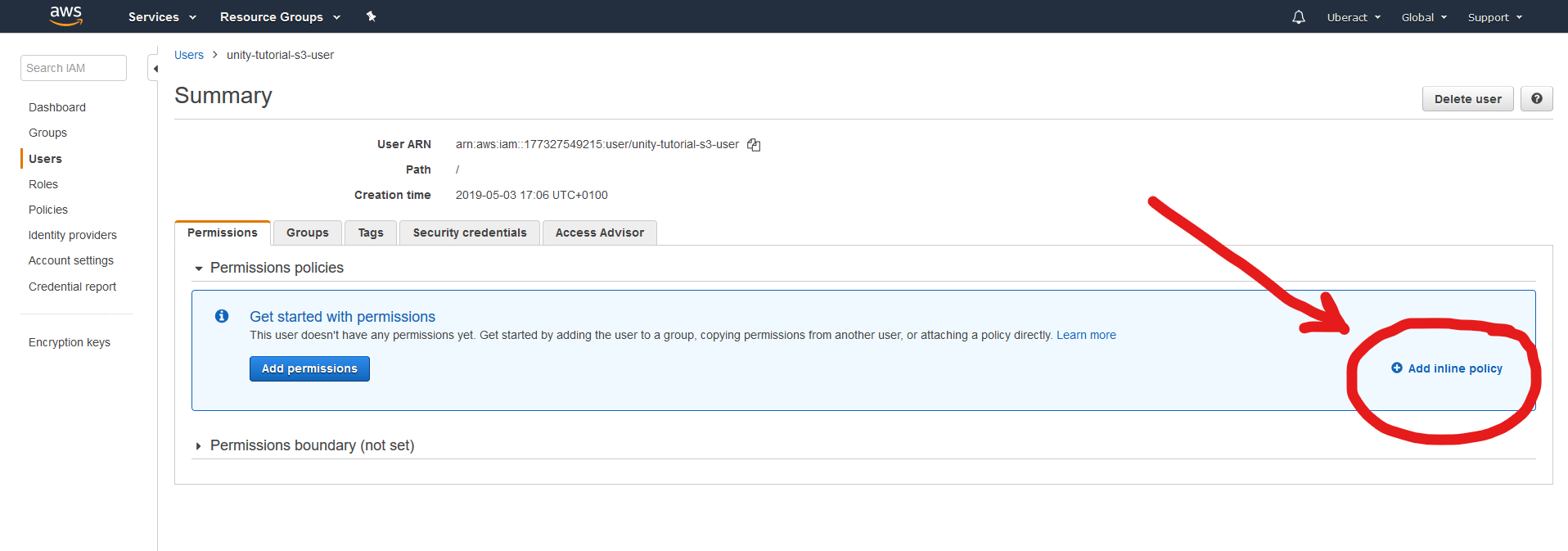The width and height of the screenshot is (1568, 551).
Task: Open the Resource Groups dropdown
Action: (x=280, y=17)
